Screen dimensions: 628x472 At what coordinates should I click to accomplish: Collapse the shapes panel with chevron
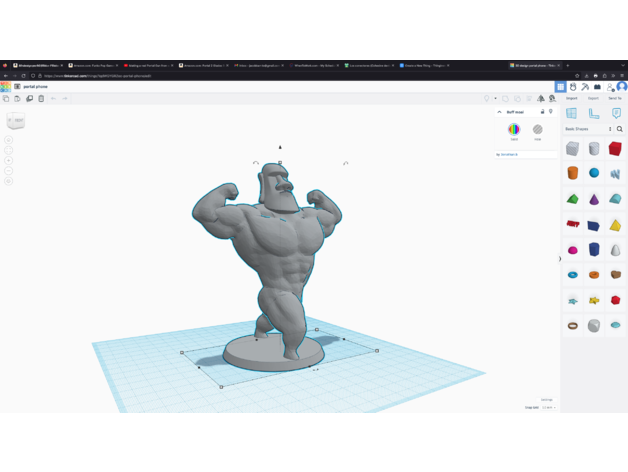click(559, 258)
